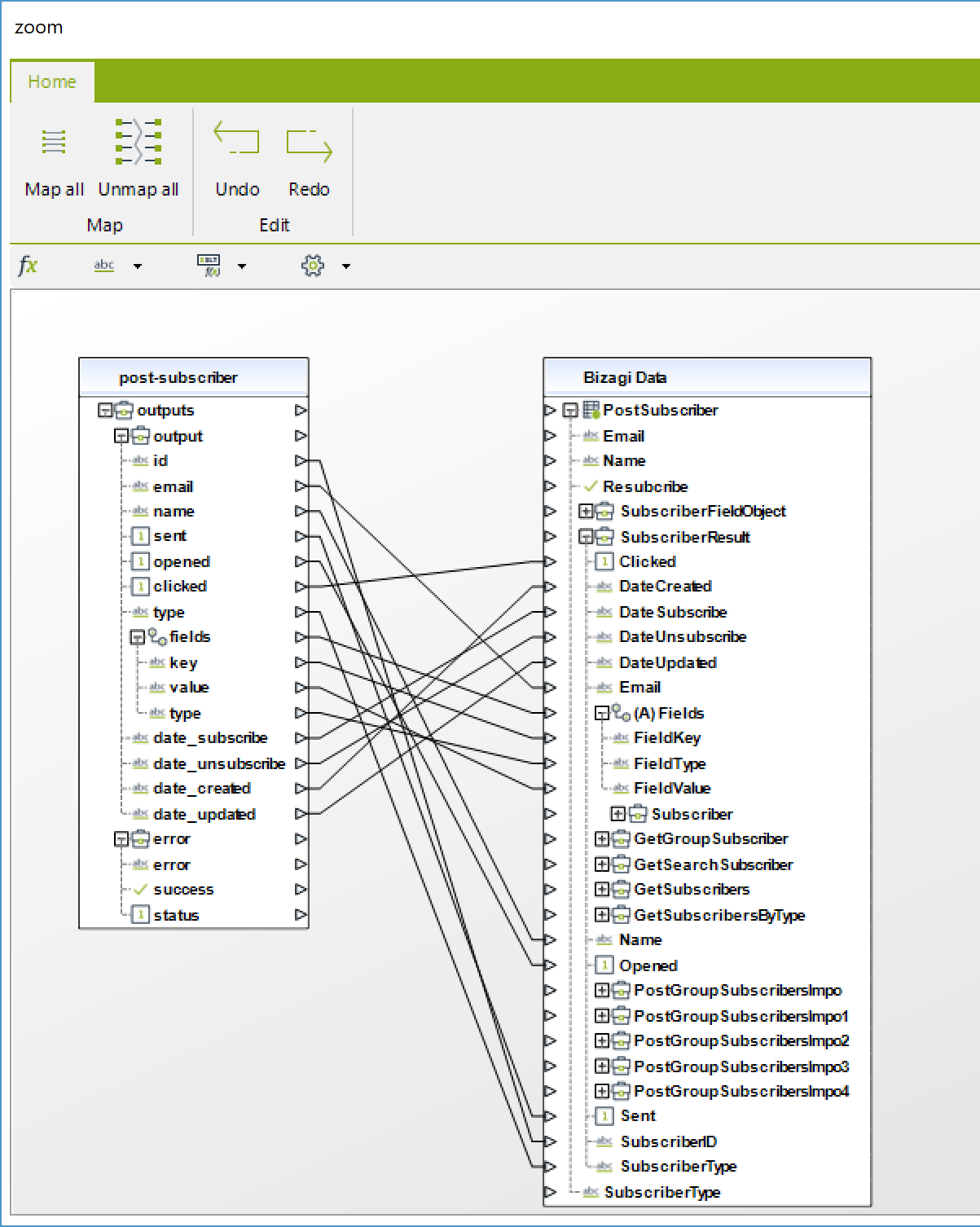Expand the PostGroupSubscribersImpo4 node
980x1227 pixels.
pos(601,1092)
